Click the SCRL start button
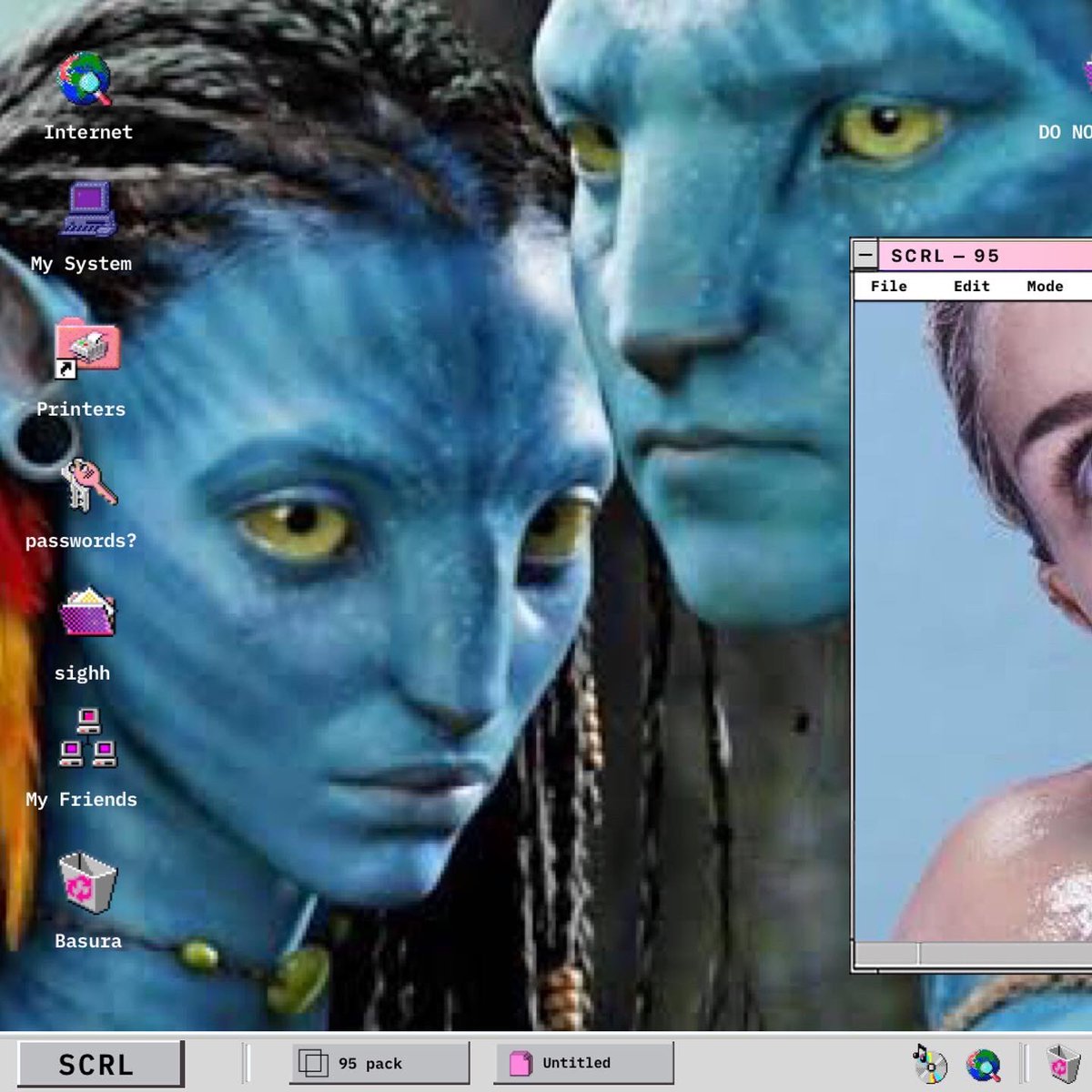1092x1092 pixels. click(x=100, y=1064)
